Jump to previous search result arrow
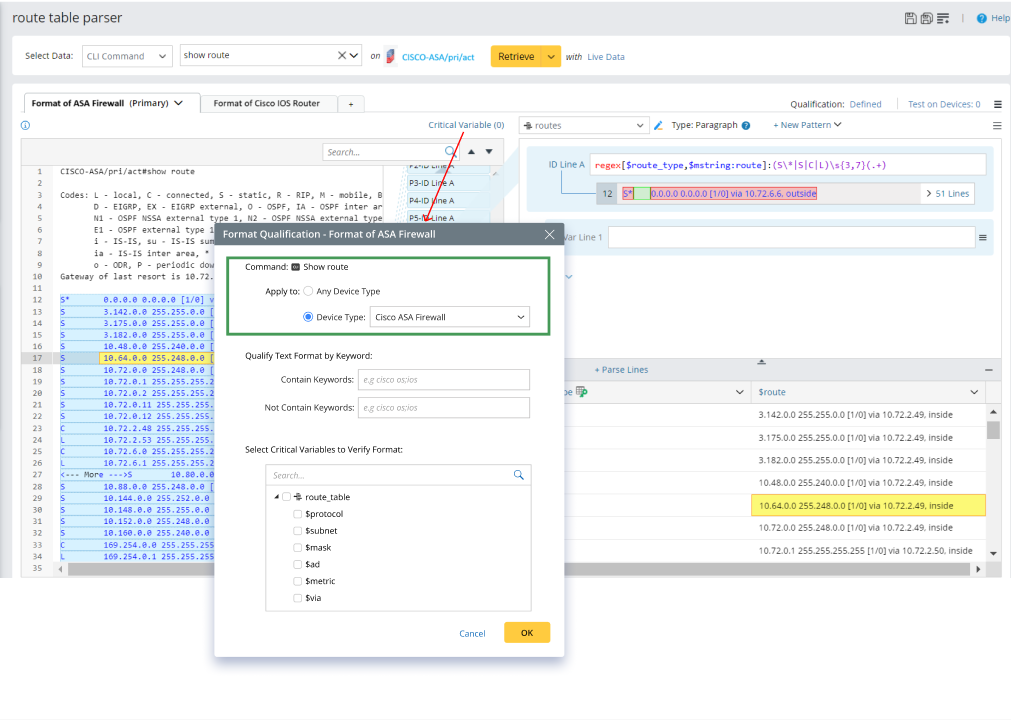This screenshot has height=720, width=1011. [x=473, y=152]
